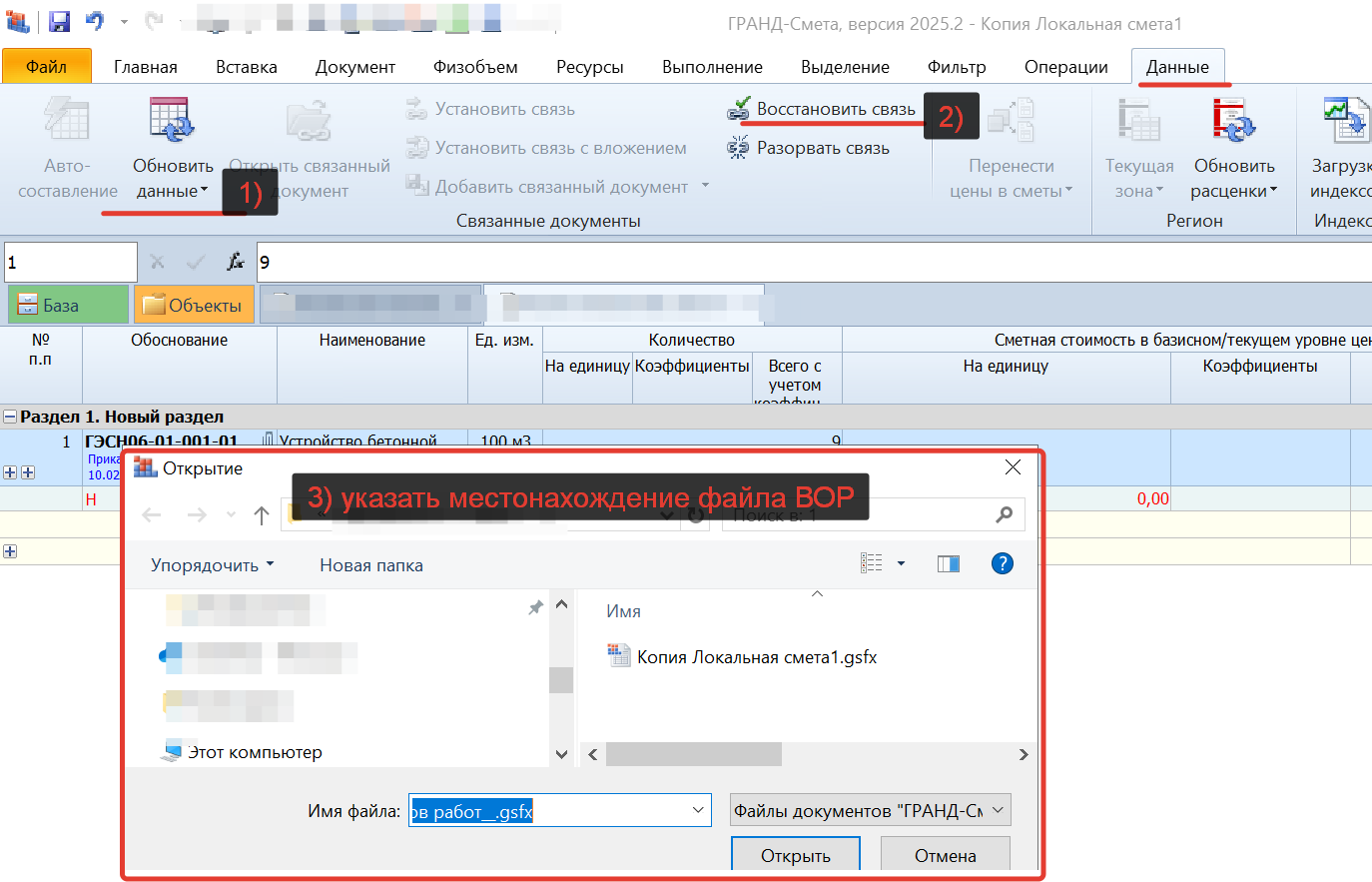This screenshot has width=1372, height=882.
Task: Click the forward arrow in Открытие dialog
Action: 197,514
